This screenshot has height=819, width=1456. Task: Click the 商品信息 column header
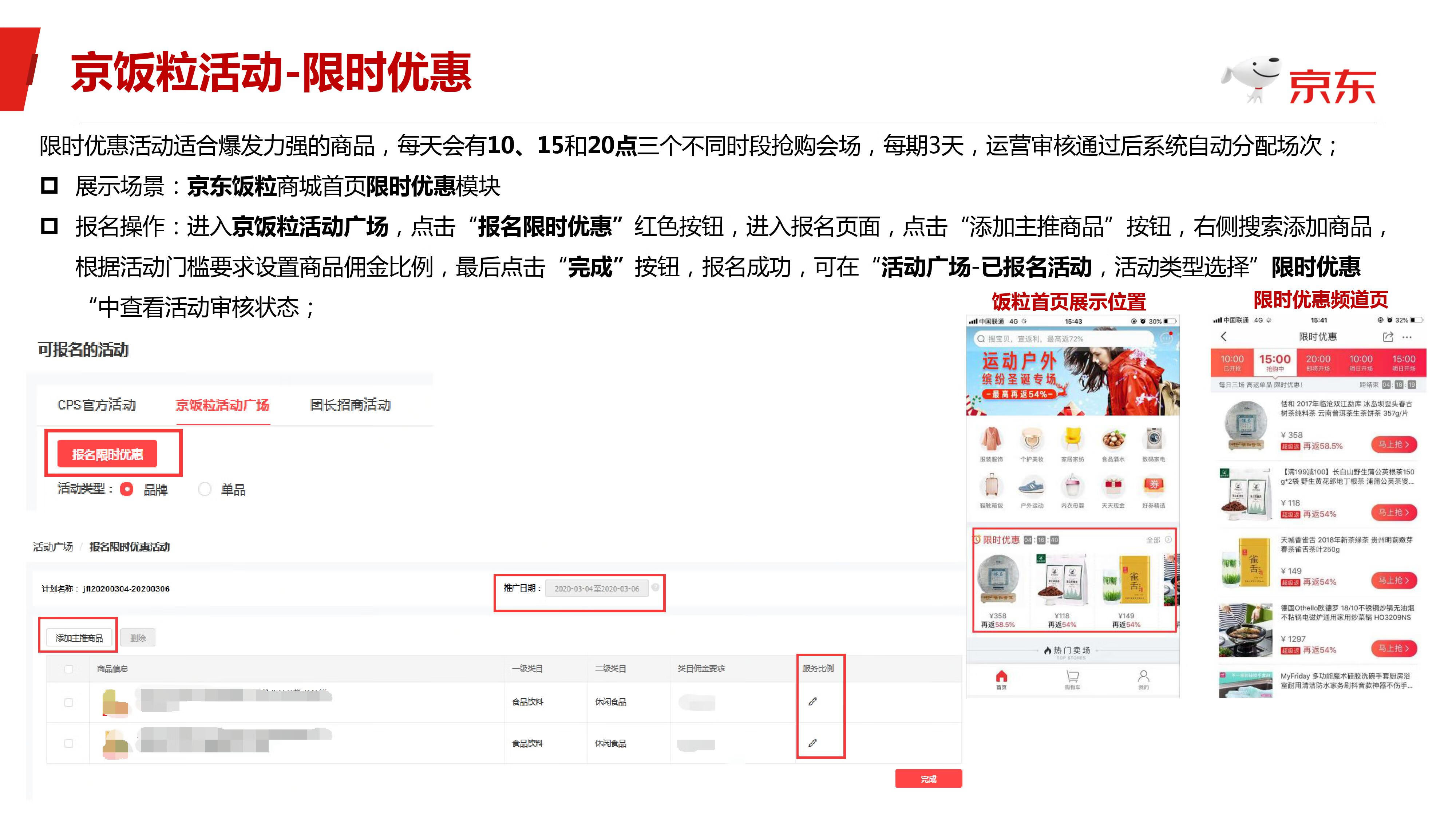pyautogui.click(x=112, y=668)
